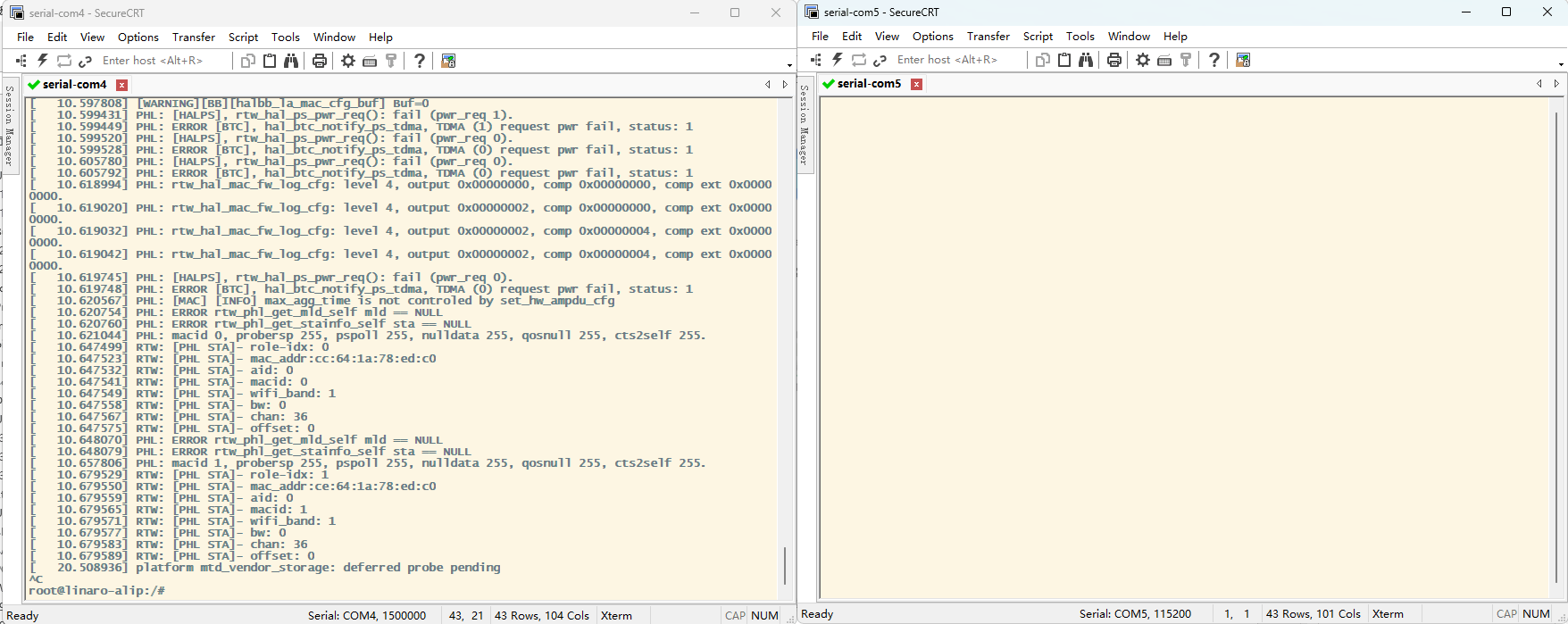Click Print icon in serial-com4 toolbar
The width and height of the screenshot is (1568, 624).
coord(320,61)
